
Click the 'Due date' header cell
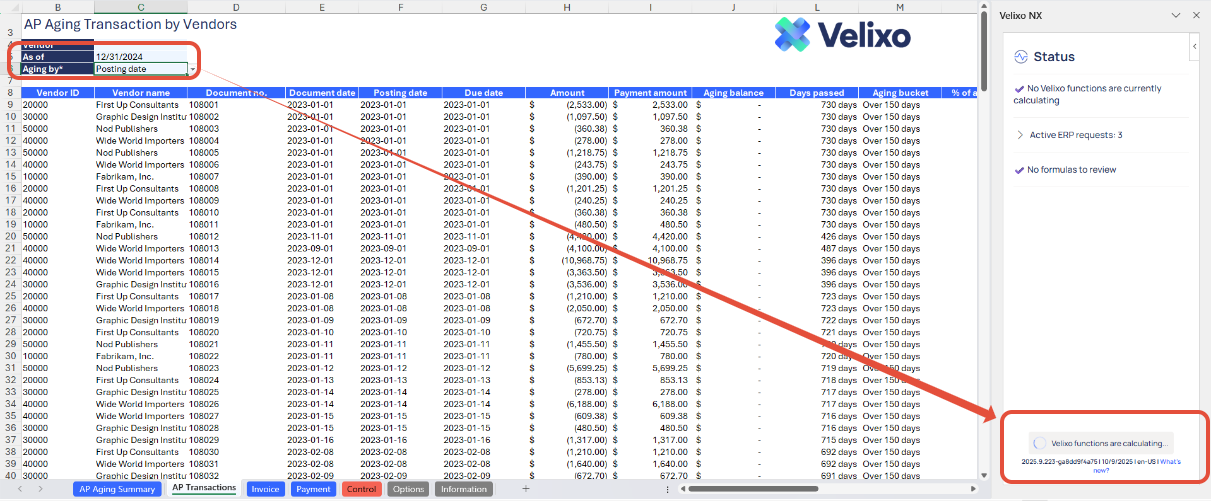pos(483,92)
